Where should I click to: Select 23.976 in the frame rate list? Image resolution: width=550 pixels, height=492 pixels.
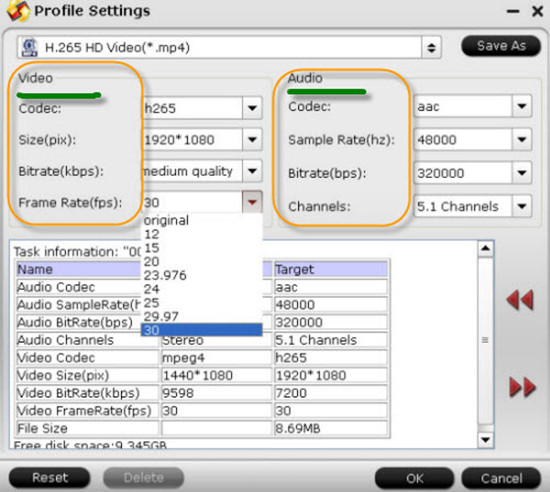[201, 275]
